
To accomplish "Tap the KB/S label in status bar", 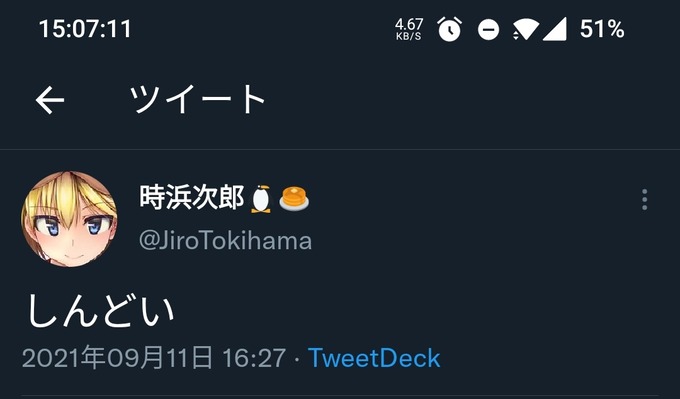I will click(408, 37).
